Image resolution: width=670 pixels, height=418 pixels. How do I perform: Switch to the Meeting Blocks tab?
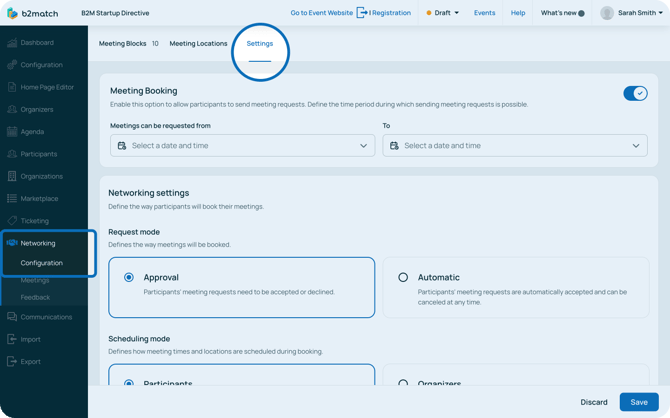(x=123, y=44)
